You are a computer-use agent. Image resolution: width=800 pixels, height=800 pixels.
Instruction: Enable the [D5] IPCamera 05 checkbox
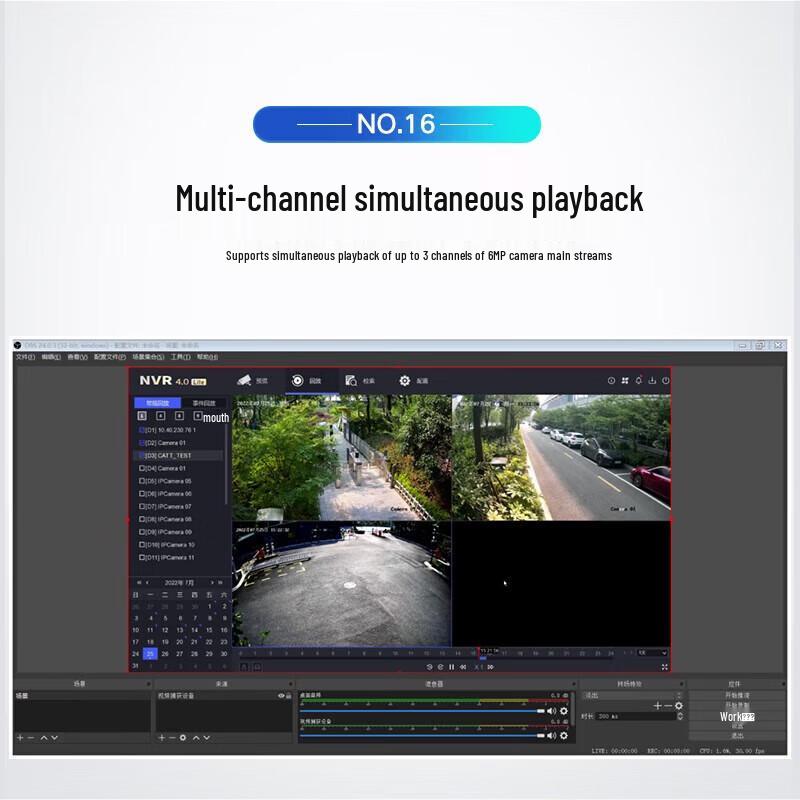pos(142,481)
